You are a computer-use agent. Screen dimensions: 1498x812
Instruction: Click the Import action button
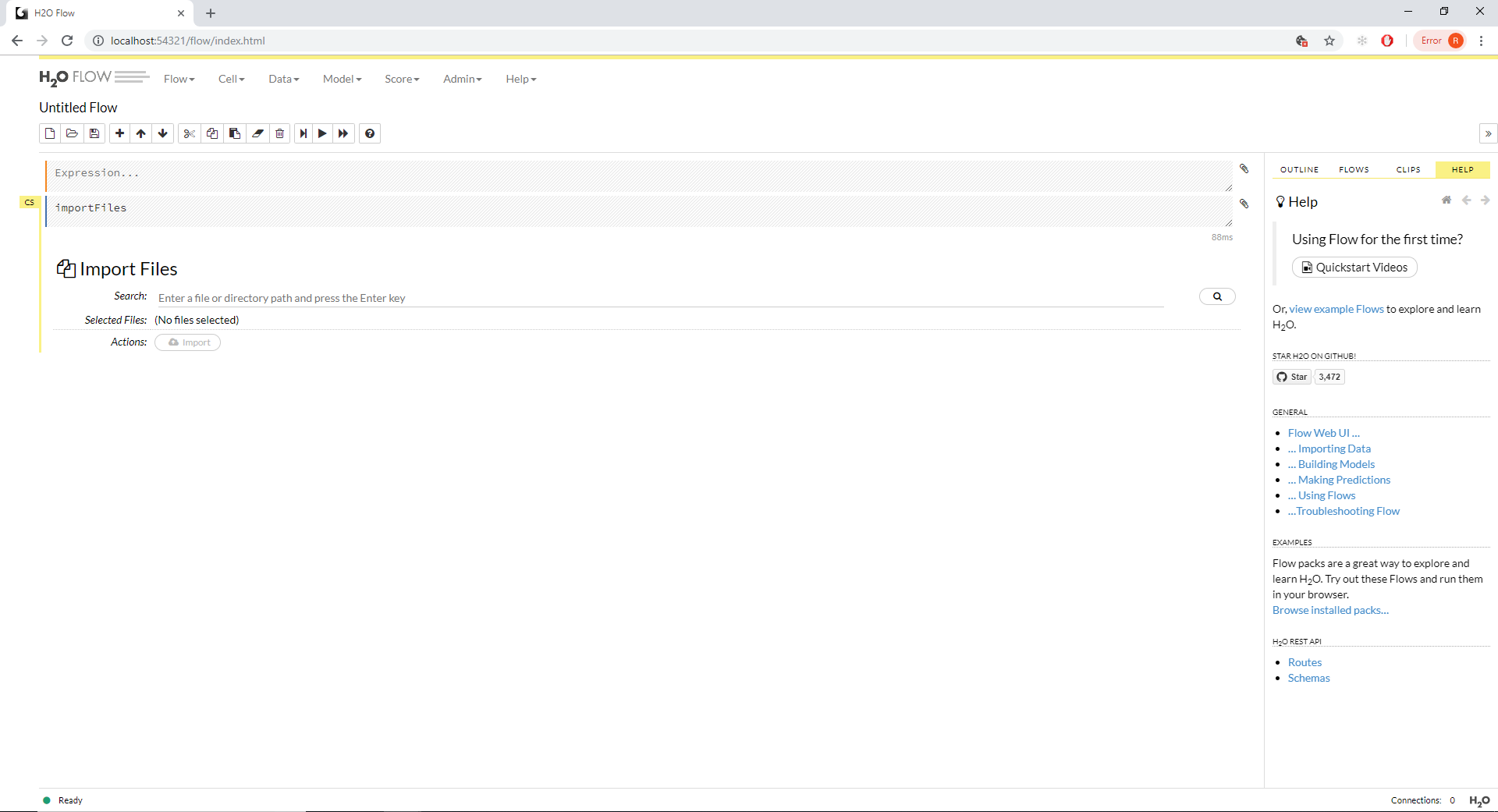(x=188, y=342)
